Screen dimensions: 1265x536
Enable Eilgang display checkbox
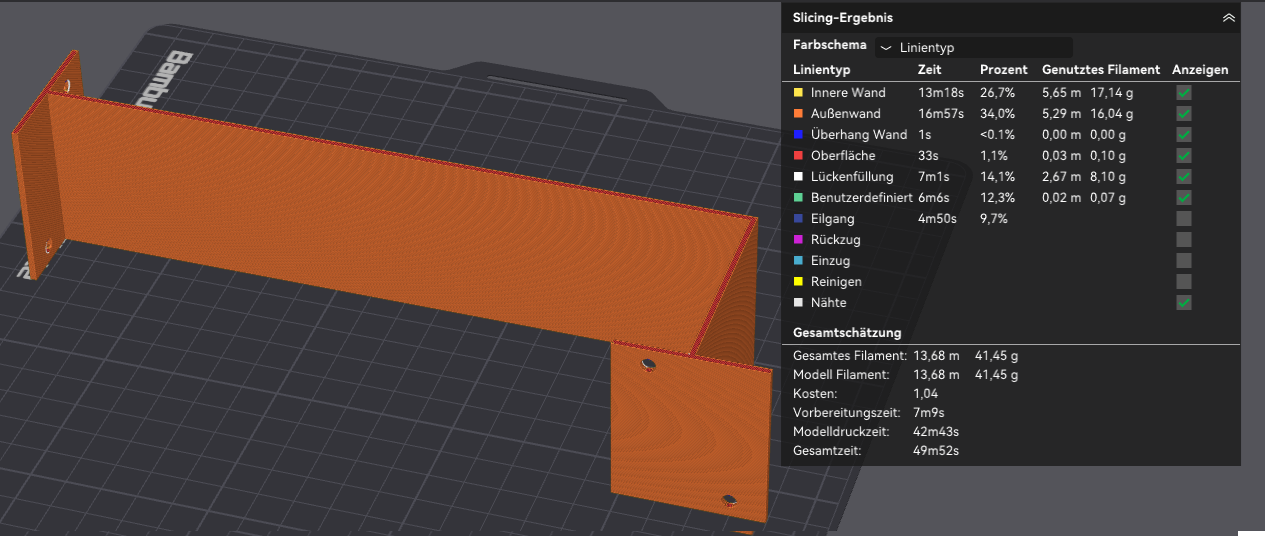click(x=1184, y=219)
